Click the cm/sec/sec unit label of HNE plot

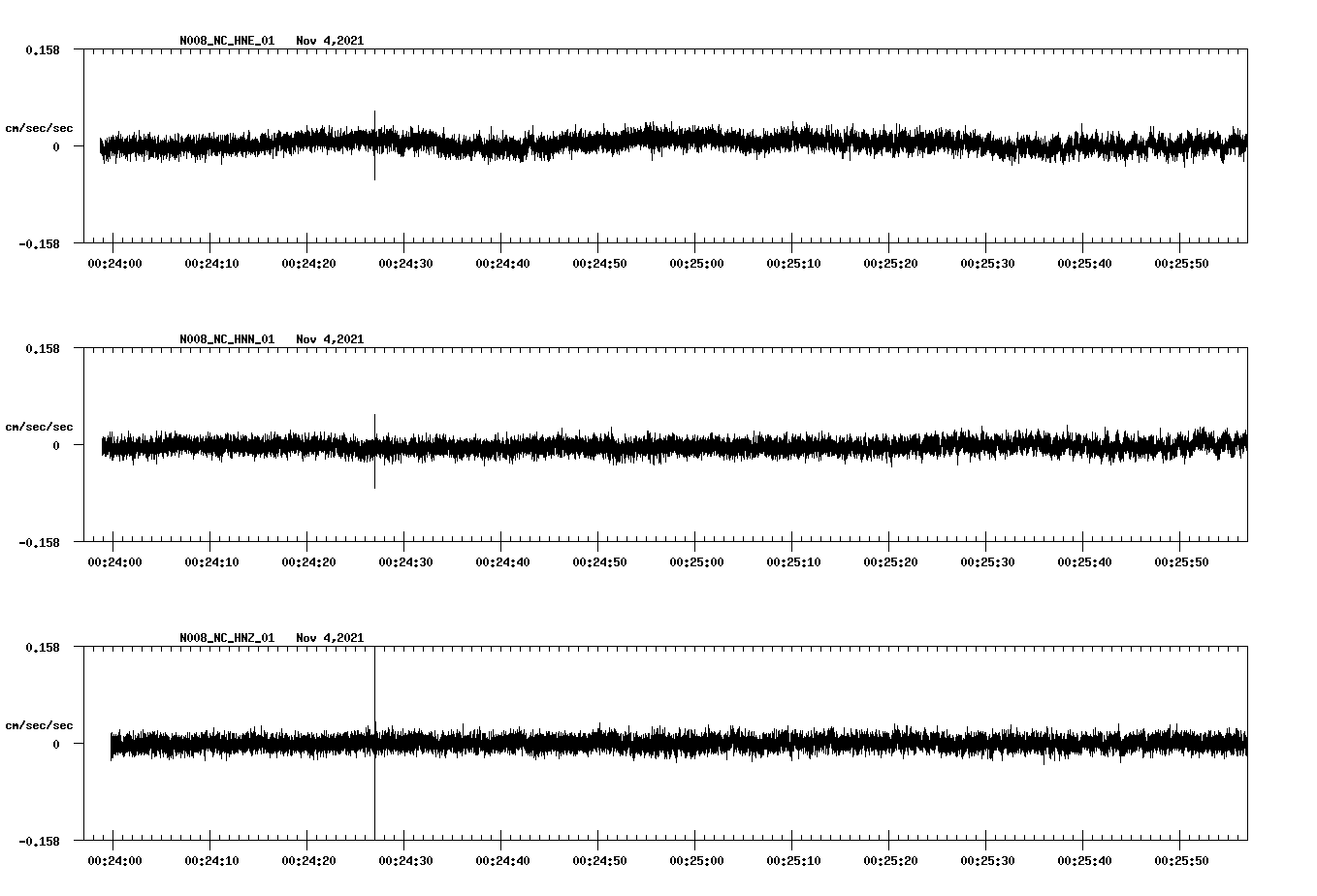(39, 128)
